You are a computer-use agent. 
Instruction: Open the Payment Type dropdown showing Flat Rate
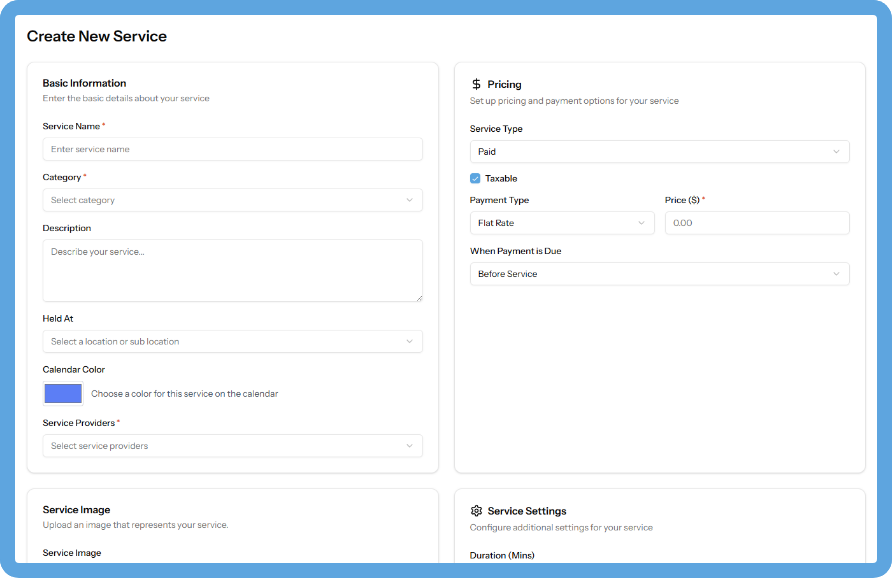562,222
